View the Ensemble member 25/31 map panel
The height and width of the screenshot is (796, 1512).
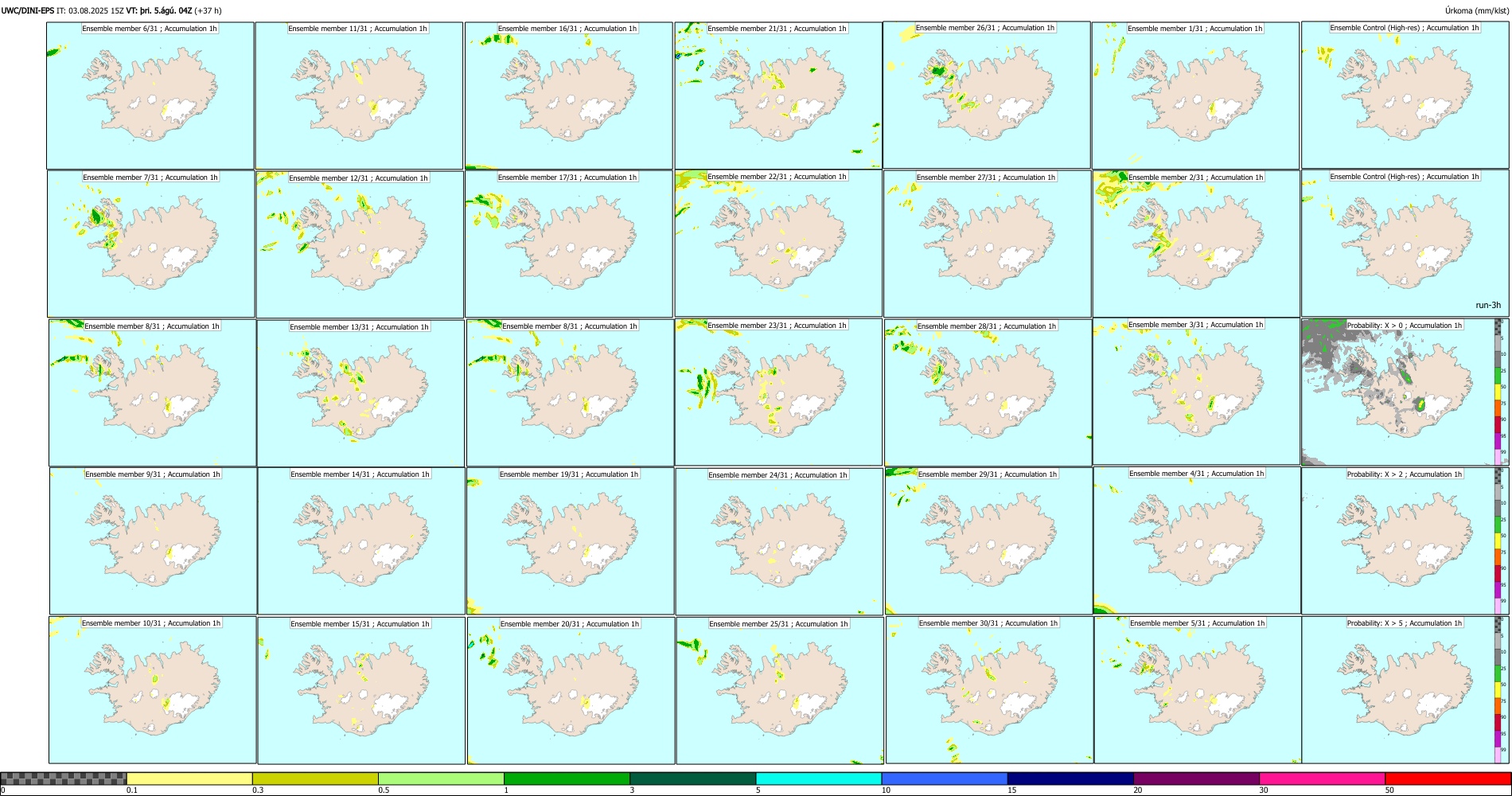tap(780, 690)
